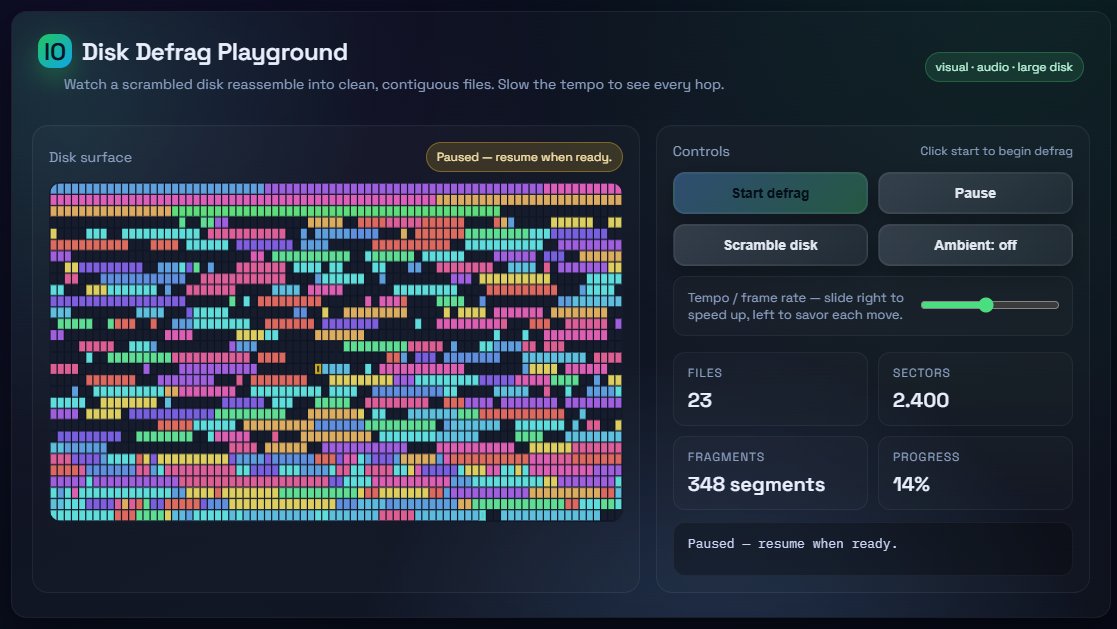This screenshot has width=1117, height=629.
Task: Click the 'Click start to begin defrag' hint
Action: (x=996, y=151)
